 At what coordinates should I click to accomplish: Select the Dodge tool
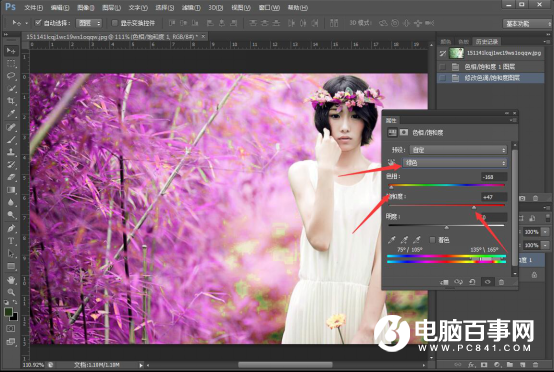pos(11,214)
